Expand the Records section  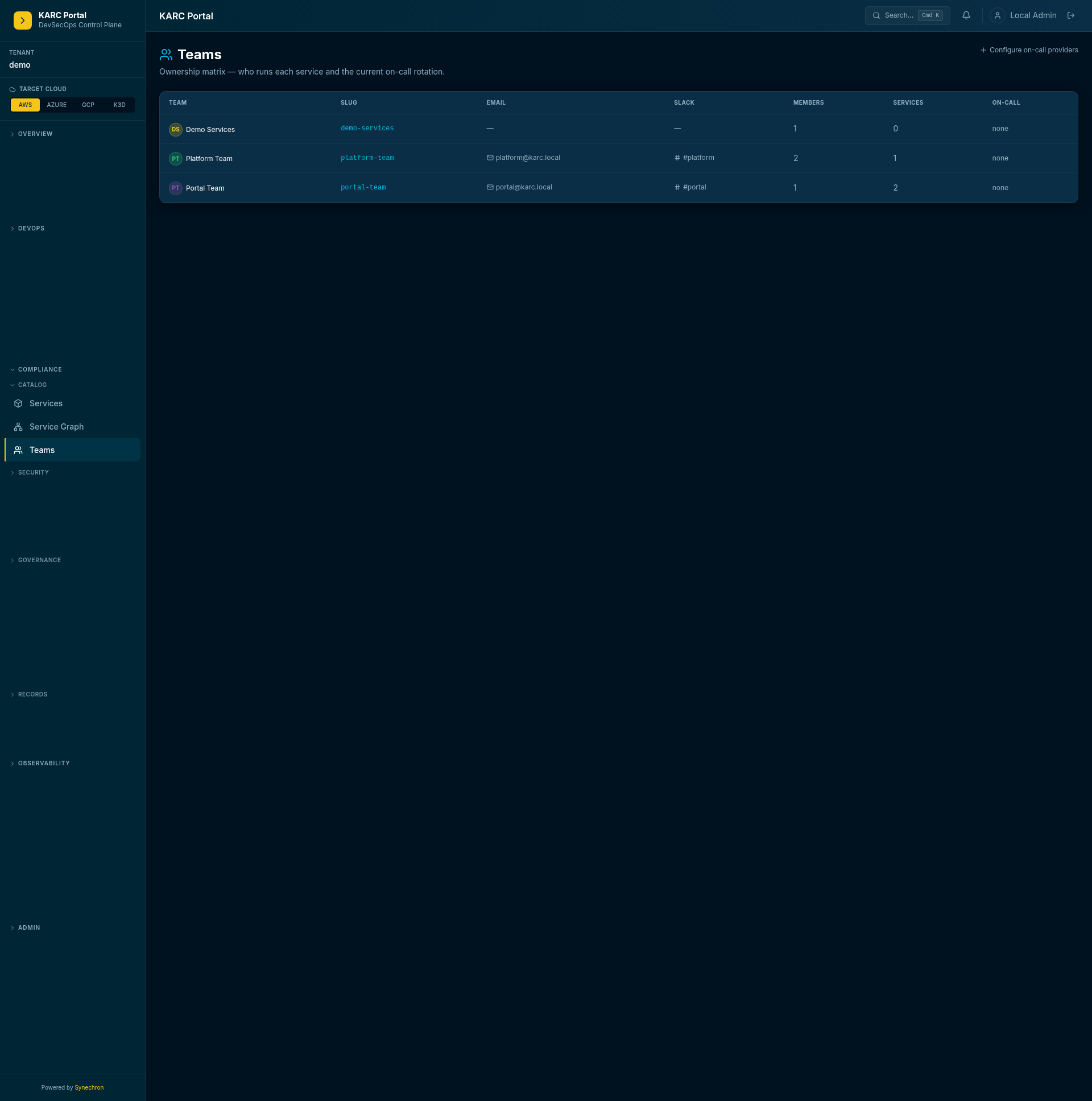[x=28, y=695]
